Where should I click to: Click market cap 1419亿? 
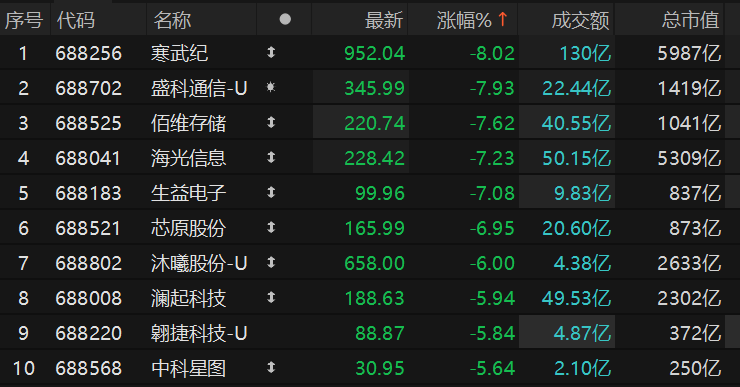click(x=690, y=88)
